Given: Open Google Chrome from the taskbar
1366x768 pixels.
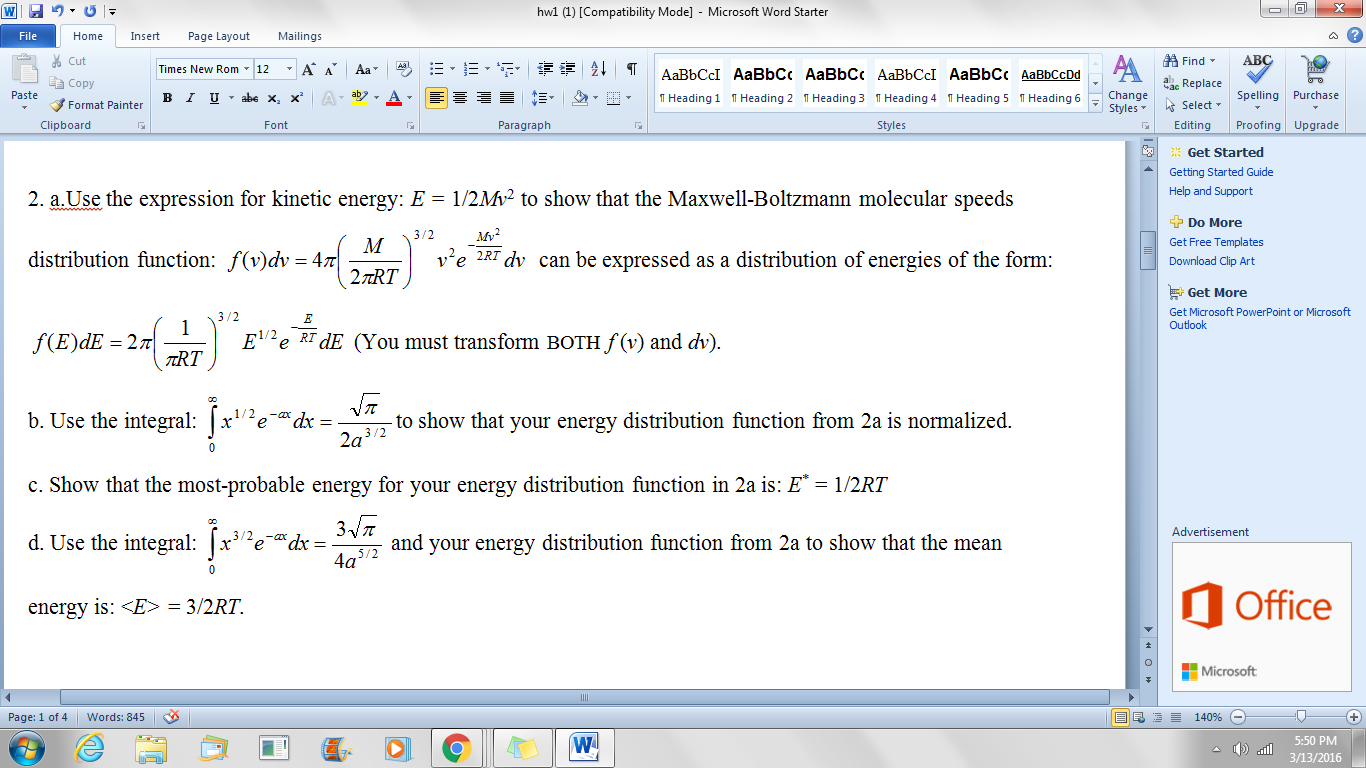Looking at the screenshot, I should click(x=457, y=747).
